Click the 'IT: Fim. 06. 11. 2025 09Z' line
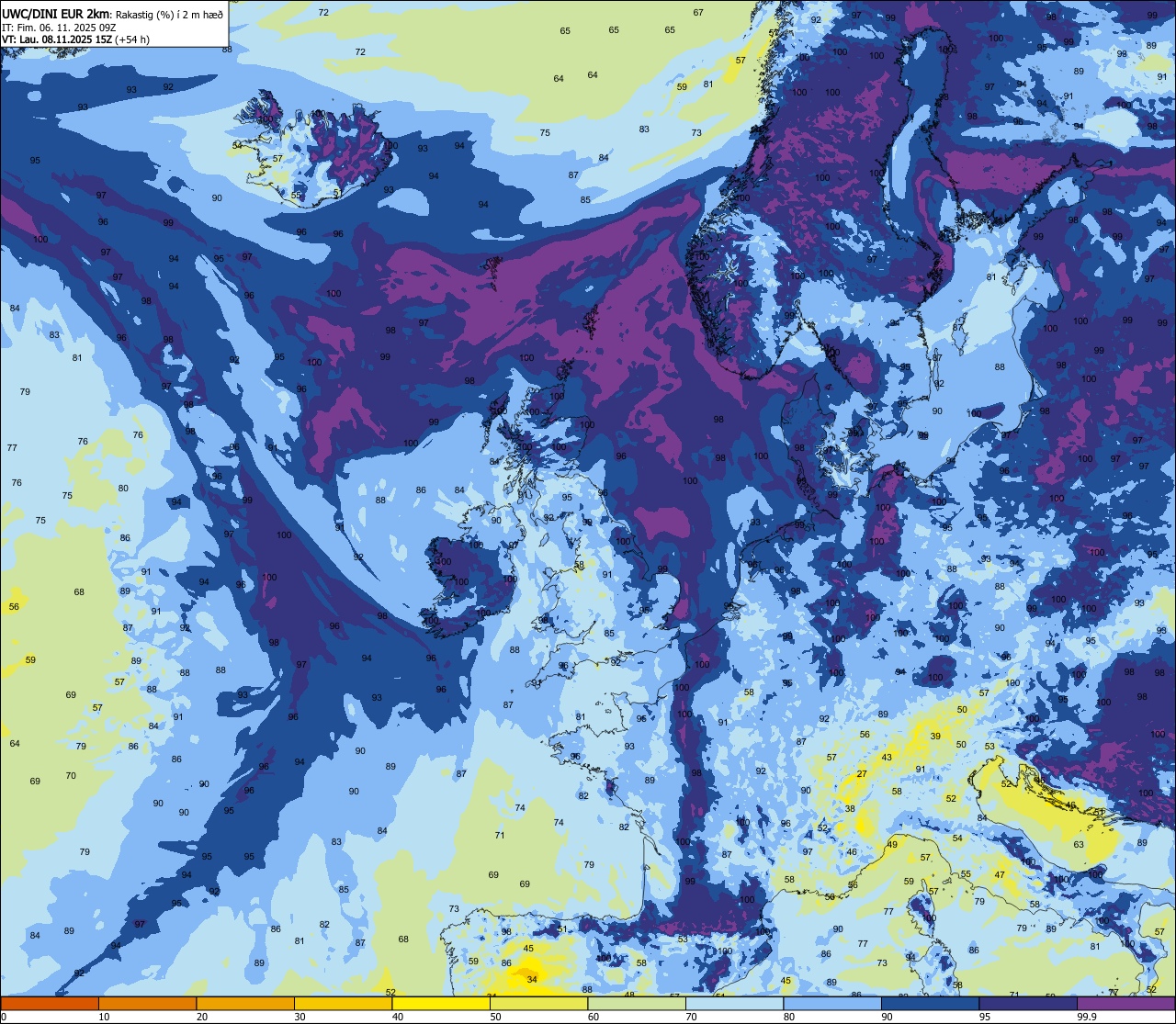 (x=59, y=28)
